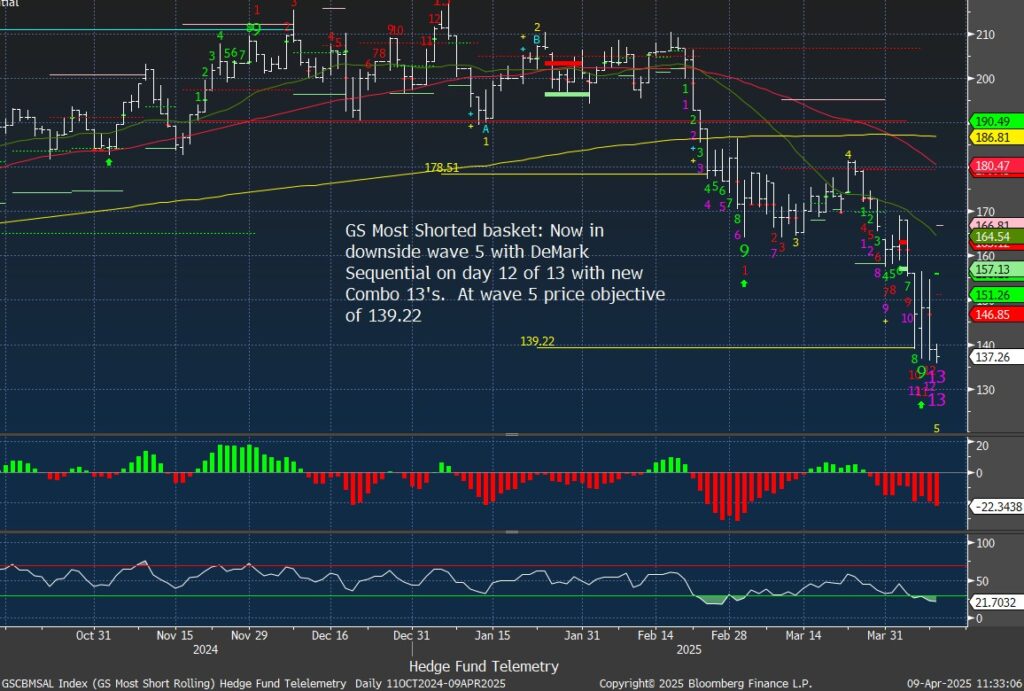Screen dimensions: 1024x691
Task: Click the Dec 31 date label
Action: (x=411, y=635)
